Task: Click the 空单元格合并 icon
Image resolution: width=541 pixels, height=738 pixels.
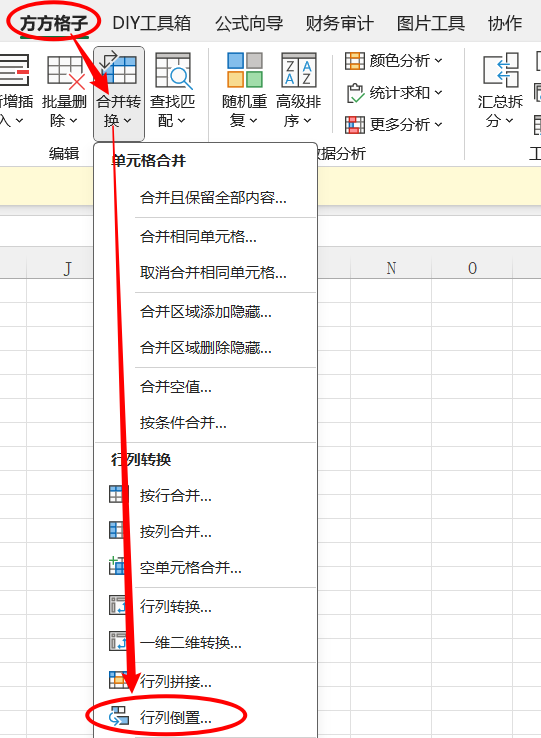Action: [x=117, y=566]
